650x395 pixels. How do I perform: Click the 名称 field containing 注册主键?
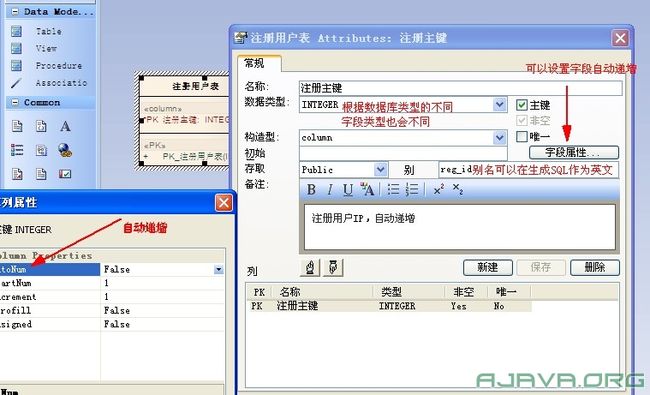point(460,88)
